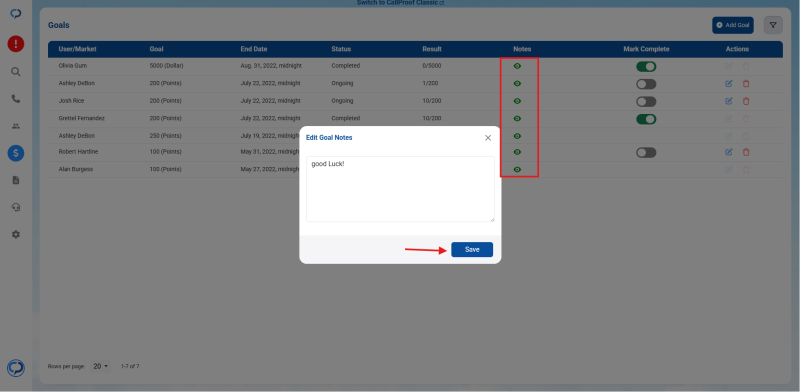Open the contacts people icon in sidebar
This screenshot has width=800, height=392.
(x=16, y=126)
